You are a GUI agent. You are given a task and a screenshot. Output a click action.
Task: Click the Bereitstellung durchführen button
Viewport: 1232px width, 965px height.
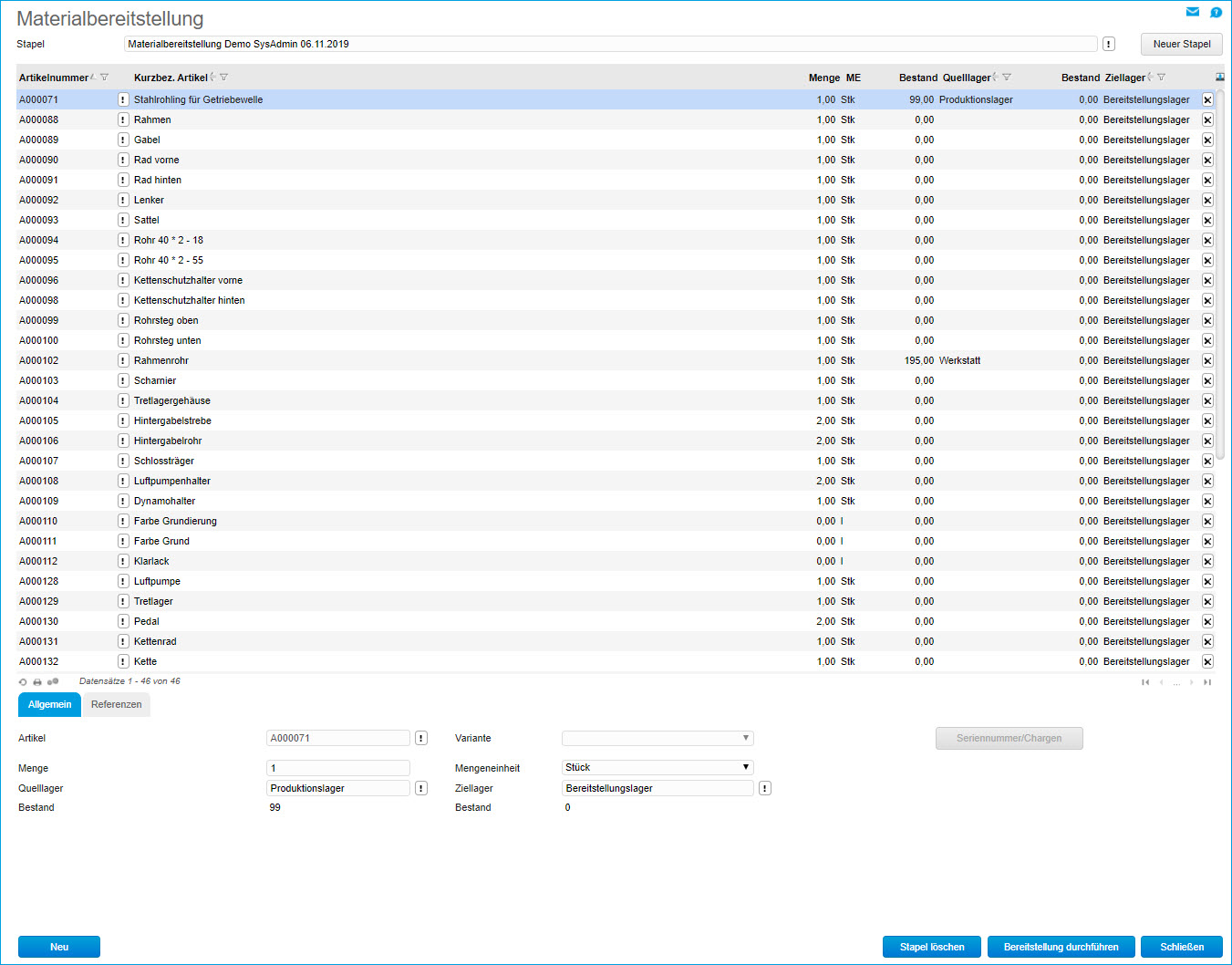pyautogui.click(x=1061, y=947)
